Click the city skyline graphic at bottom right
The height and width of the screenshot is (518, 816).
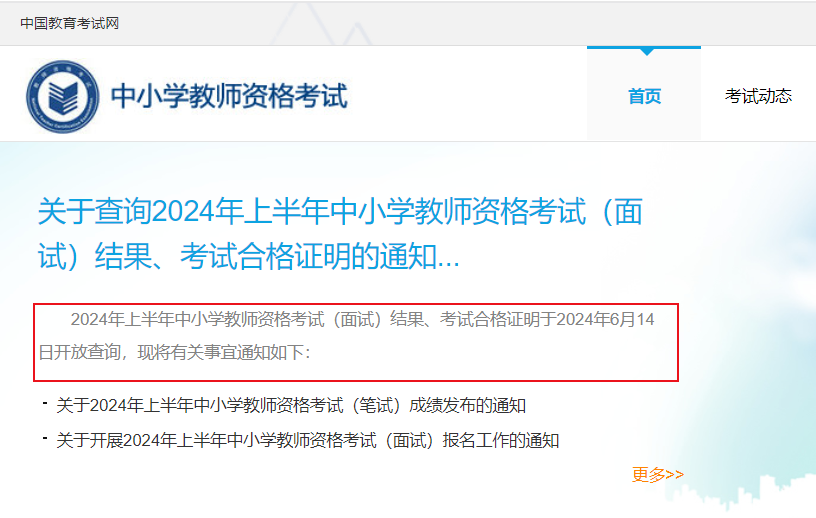(x=739, y=494)
